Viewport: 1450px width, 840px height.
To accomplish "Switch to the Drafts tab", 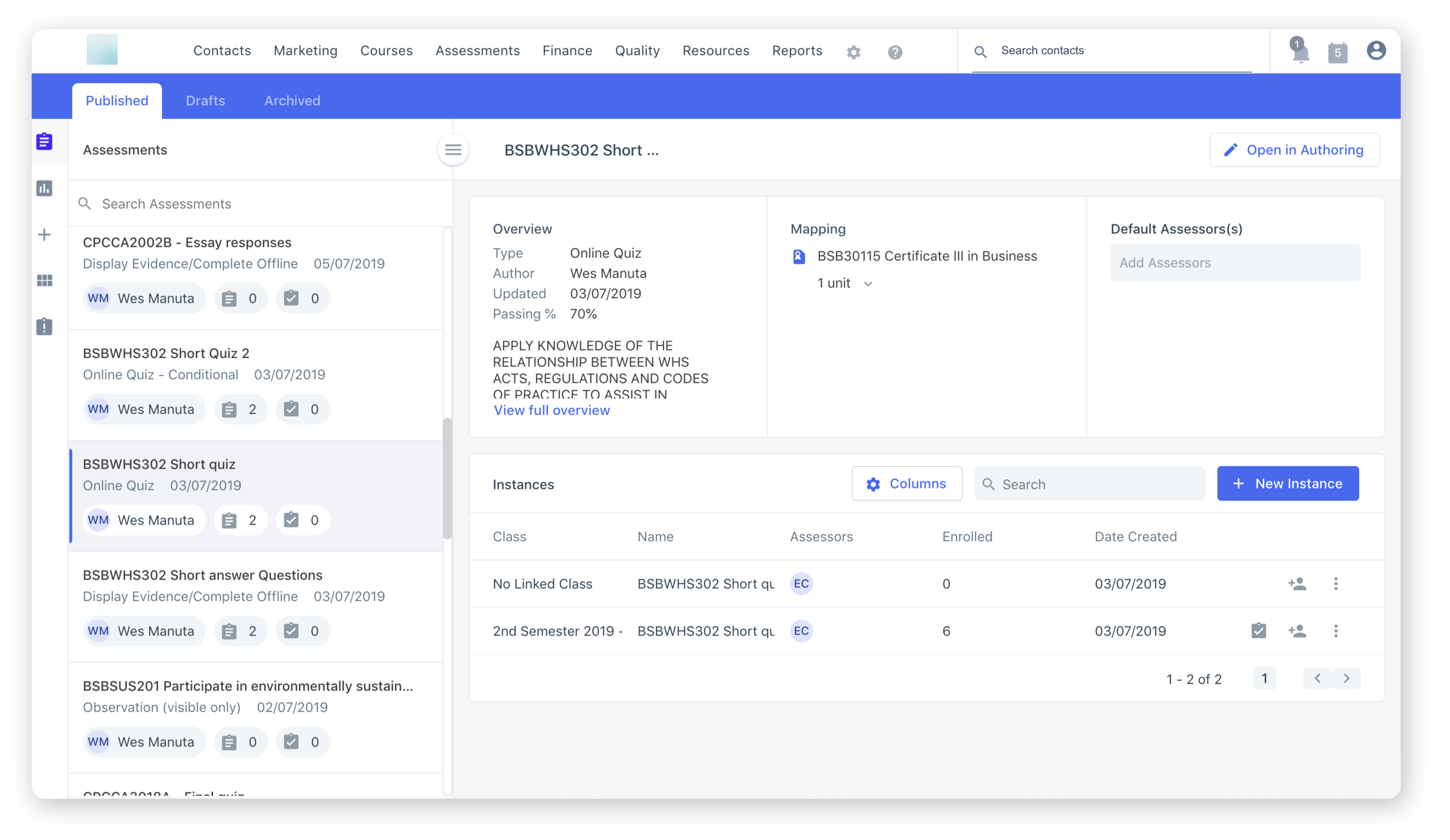I will click(x=205, y=100).
